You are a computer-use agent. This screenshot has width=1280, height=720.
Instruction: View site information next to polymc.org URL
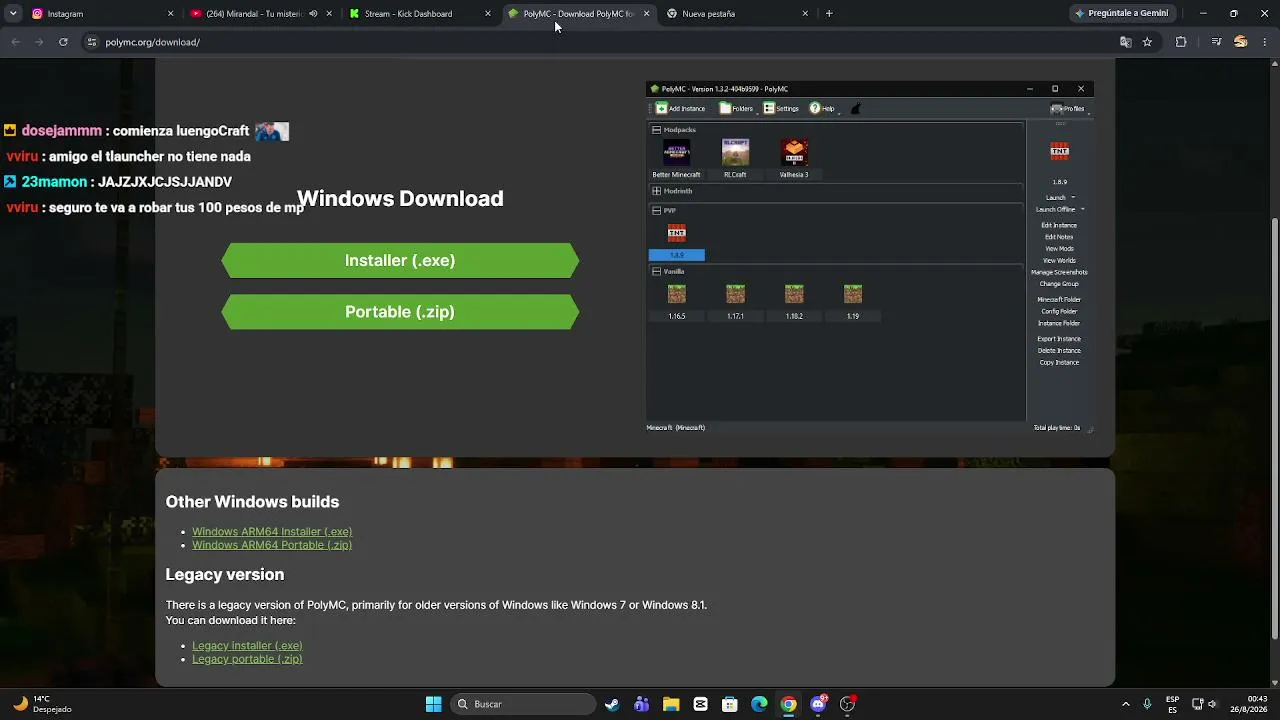(91, 42)
